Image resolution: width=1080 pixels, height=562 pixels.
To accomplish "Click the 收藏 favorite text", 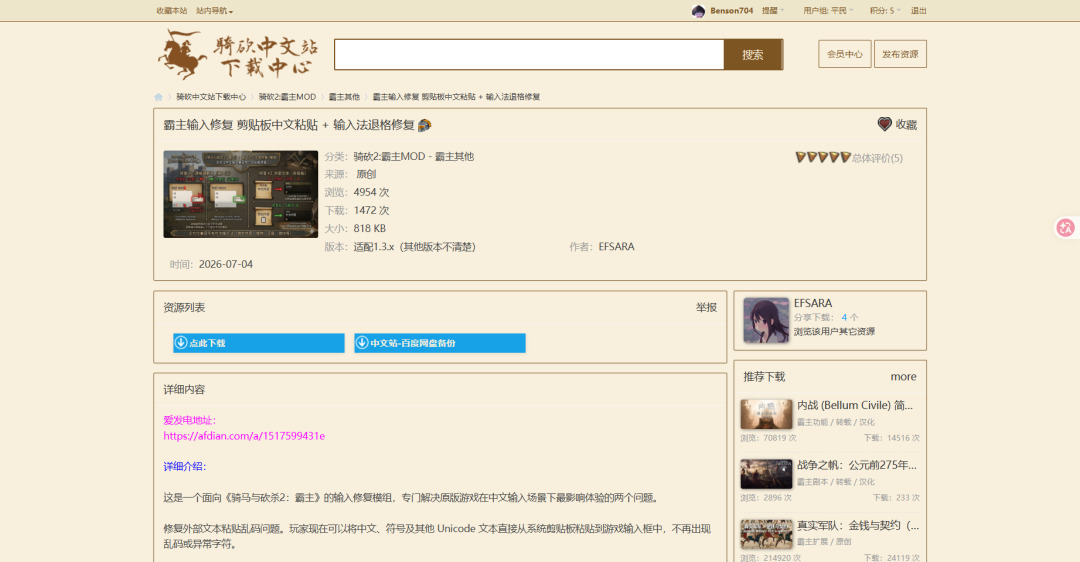I will pyautogui.click(x=906, y=125).
